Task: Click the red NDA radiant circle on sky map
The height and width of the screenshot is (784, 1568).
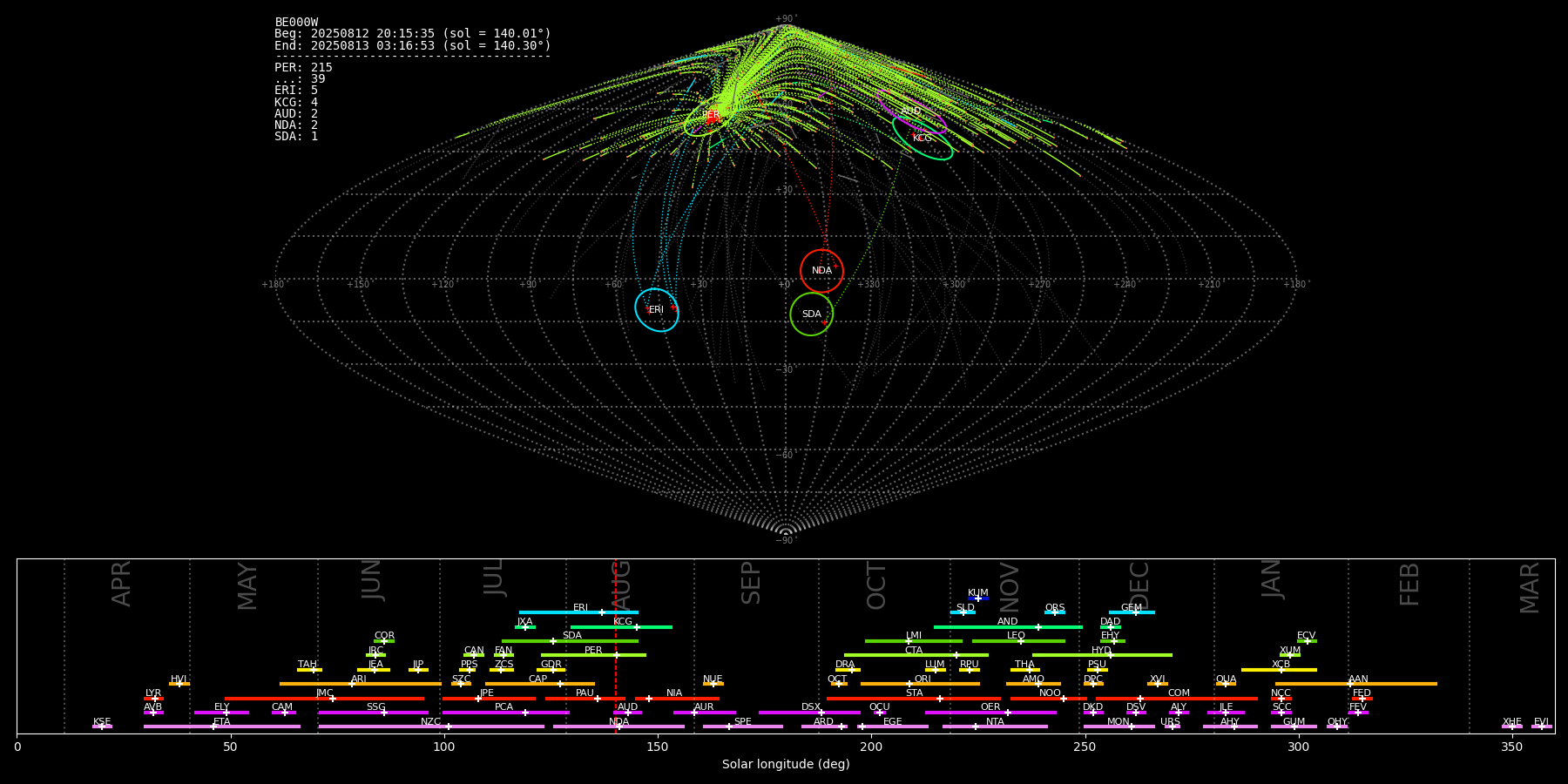Action: [x=821, y=271]
